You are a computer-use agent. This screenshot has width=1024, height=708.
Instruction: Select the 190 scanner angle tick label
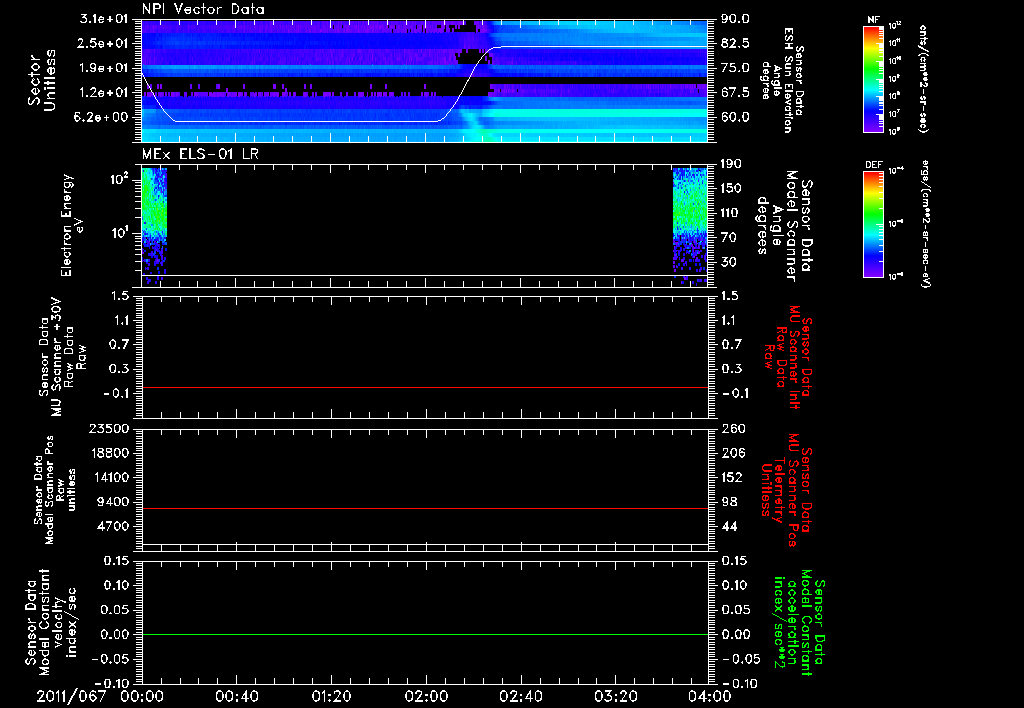coord(731,164)
